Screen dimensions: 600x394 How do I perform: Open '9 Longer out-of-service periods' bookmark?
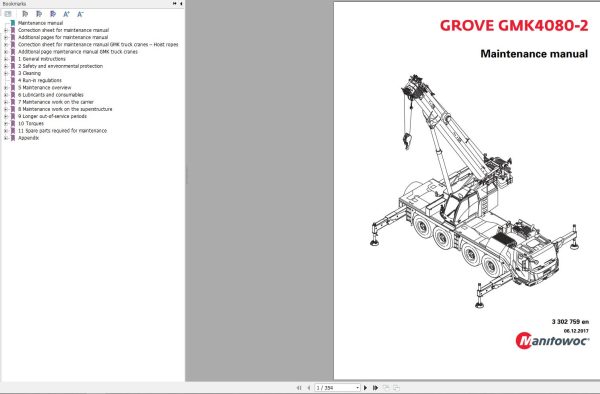[x=52, y=116]
